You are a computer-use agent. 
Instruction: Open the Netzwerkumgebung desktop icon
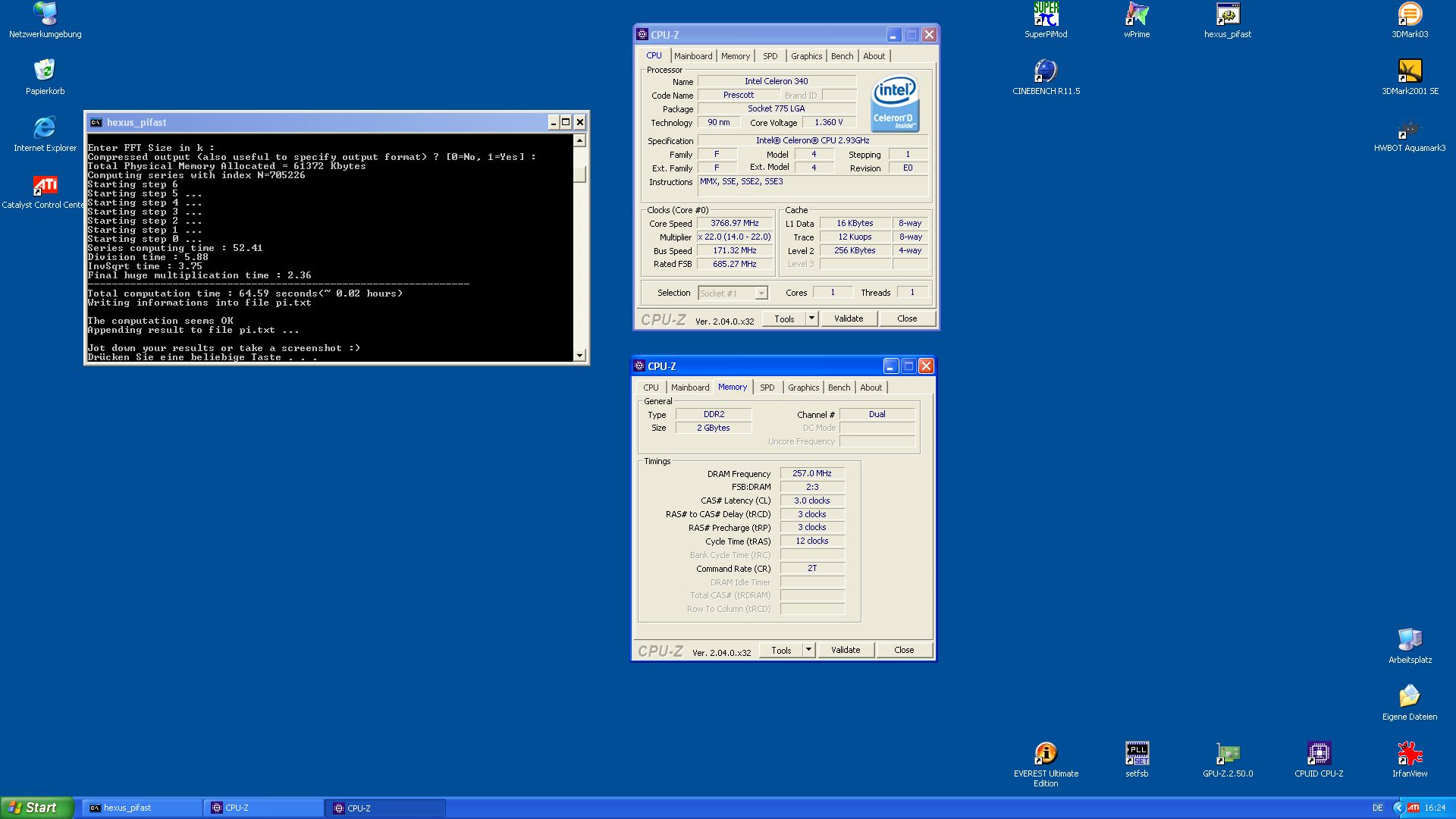point(45,20)
